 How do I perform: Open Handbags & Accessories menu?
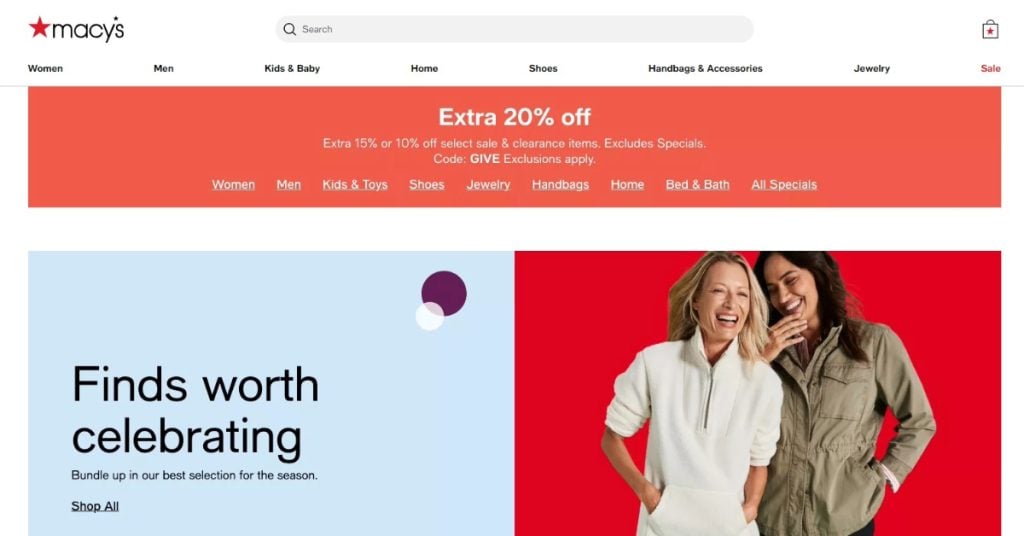(705, 69)
